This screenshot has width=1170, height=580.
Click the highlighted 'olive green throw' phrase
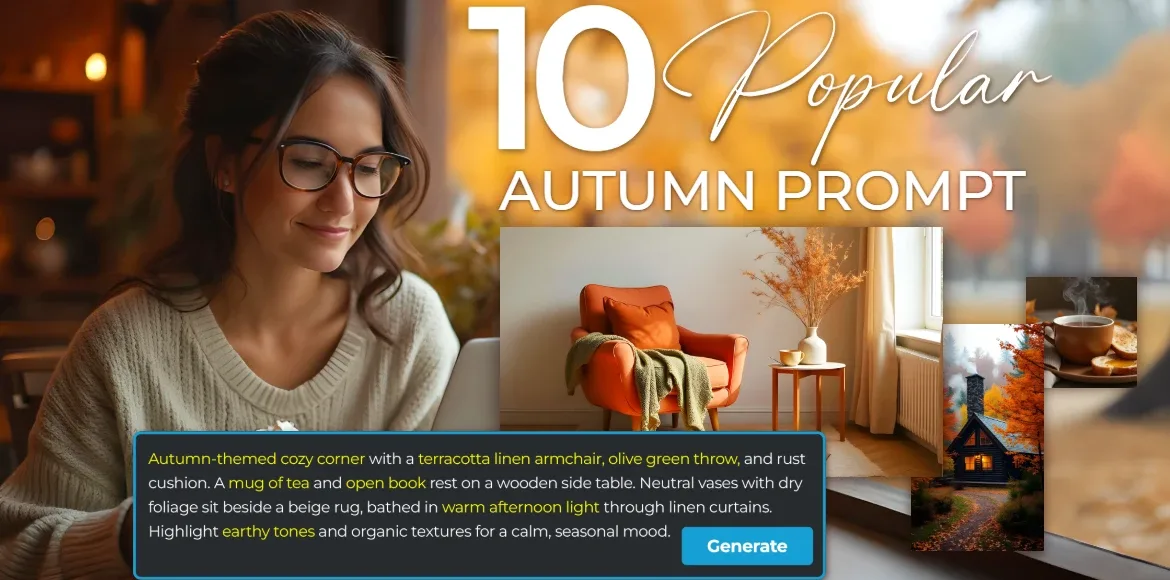coord(674,458)
